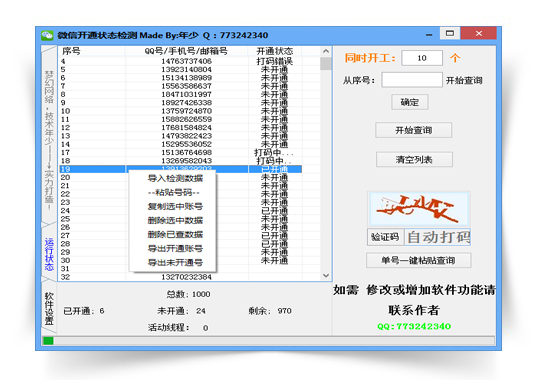
Task: Select row with number 14763737406
Action: pos(180,61)
